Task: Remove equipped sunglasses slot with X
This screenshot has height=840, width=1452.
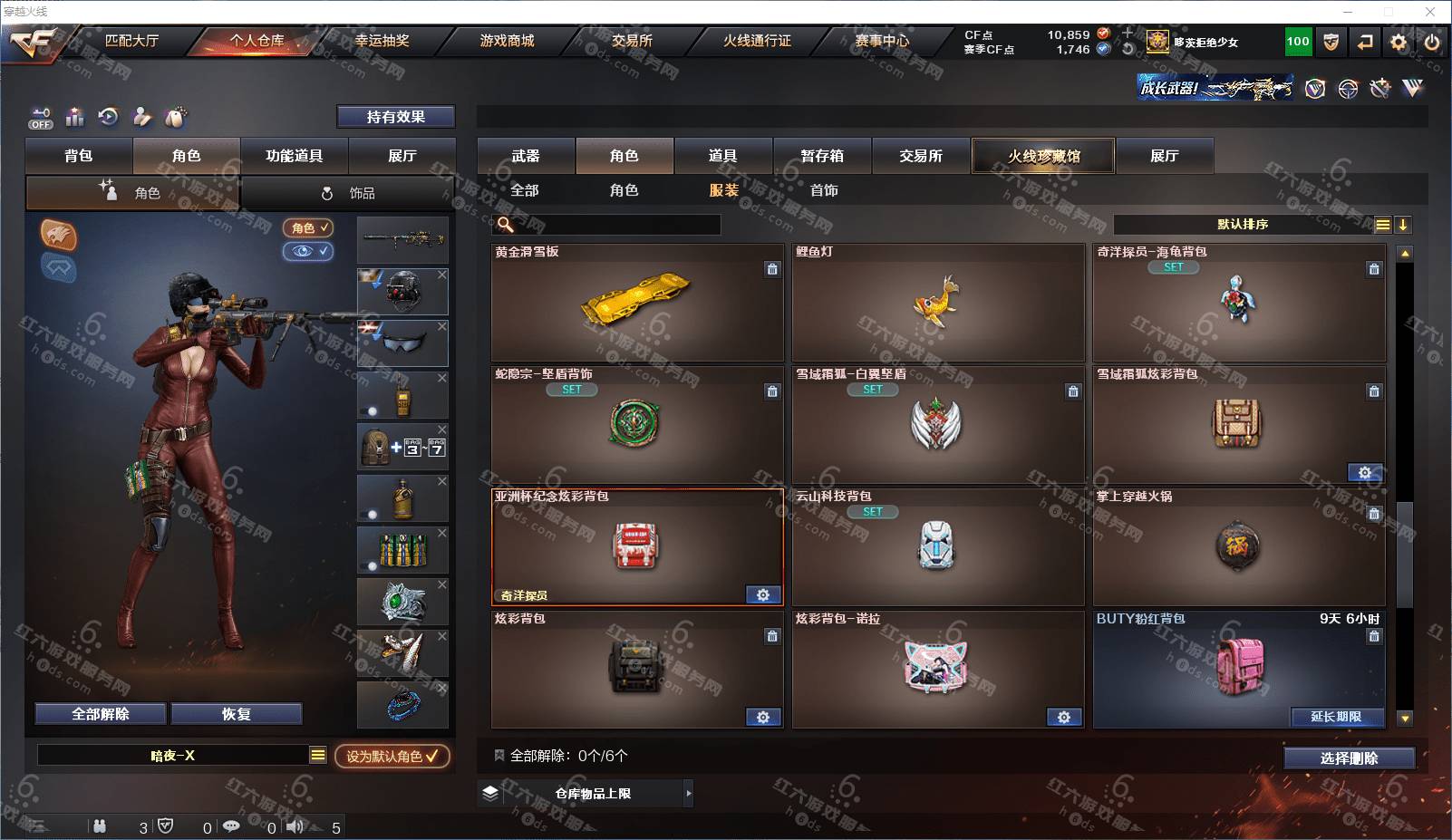Action: 442,326
